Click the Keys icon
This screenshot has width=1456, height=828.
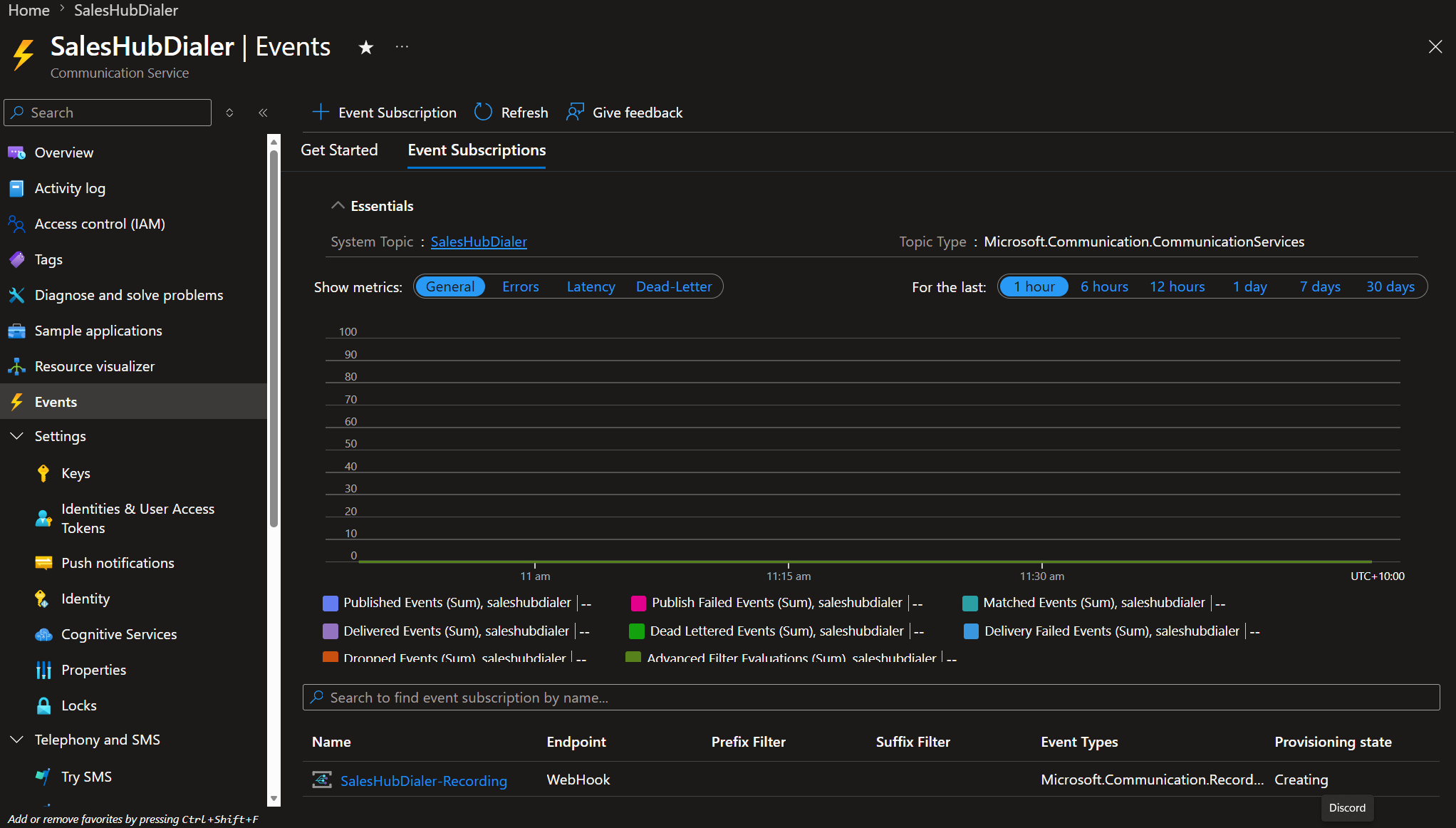point(43,473)
